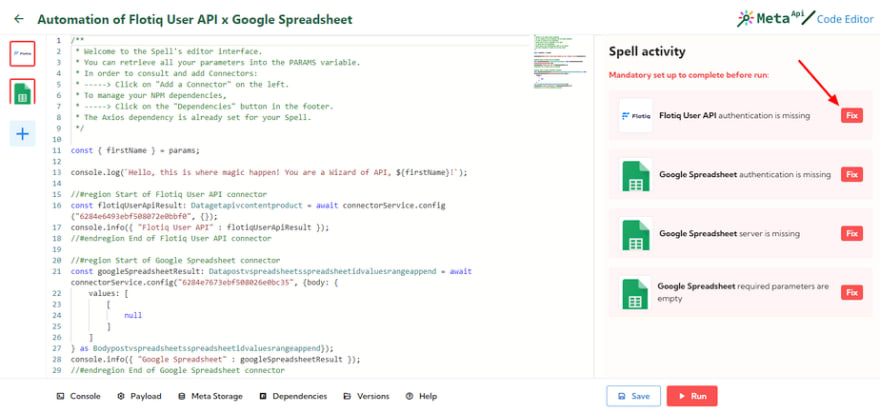Open the Dependencies panel
The width and height of the screenshot is (880, 413).
(293, 396)
